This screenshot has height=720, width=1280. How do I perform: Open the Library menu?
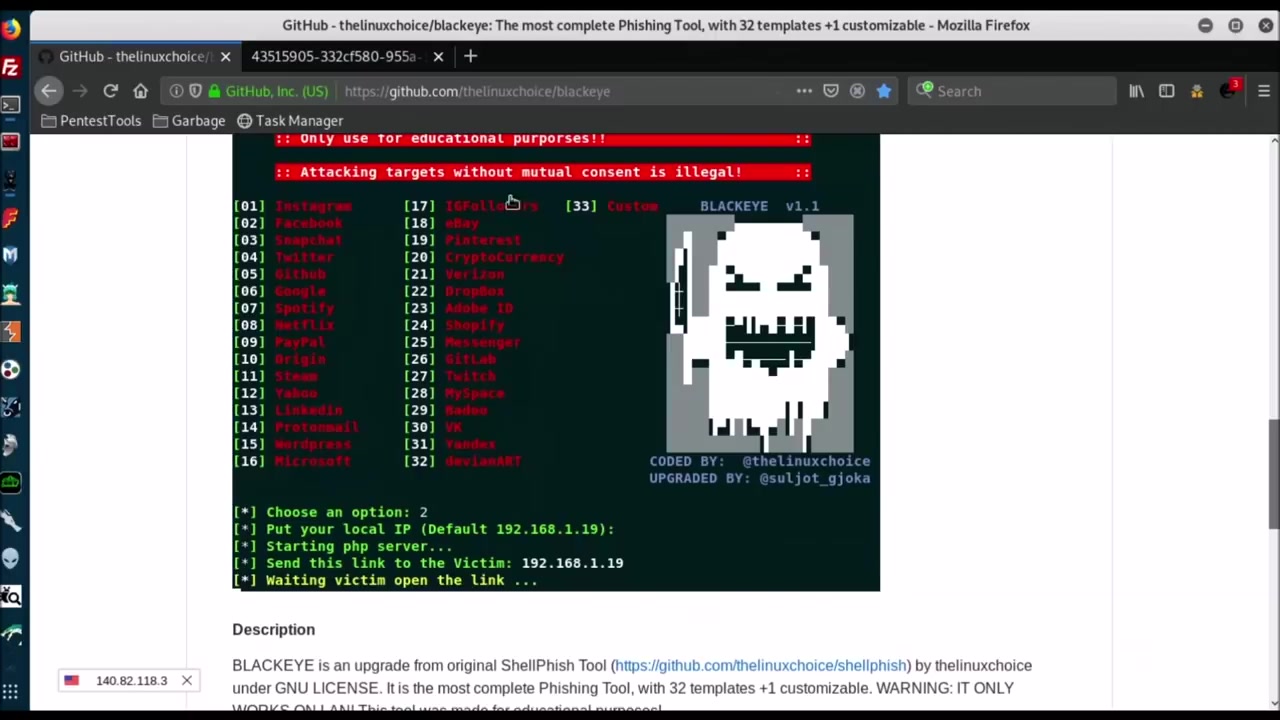pos(1137,91)
